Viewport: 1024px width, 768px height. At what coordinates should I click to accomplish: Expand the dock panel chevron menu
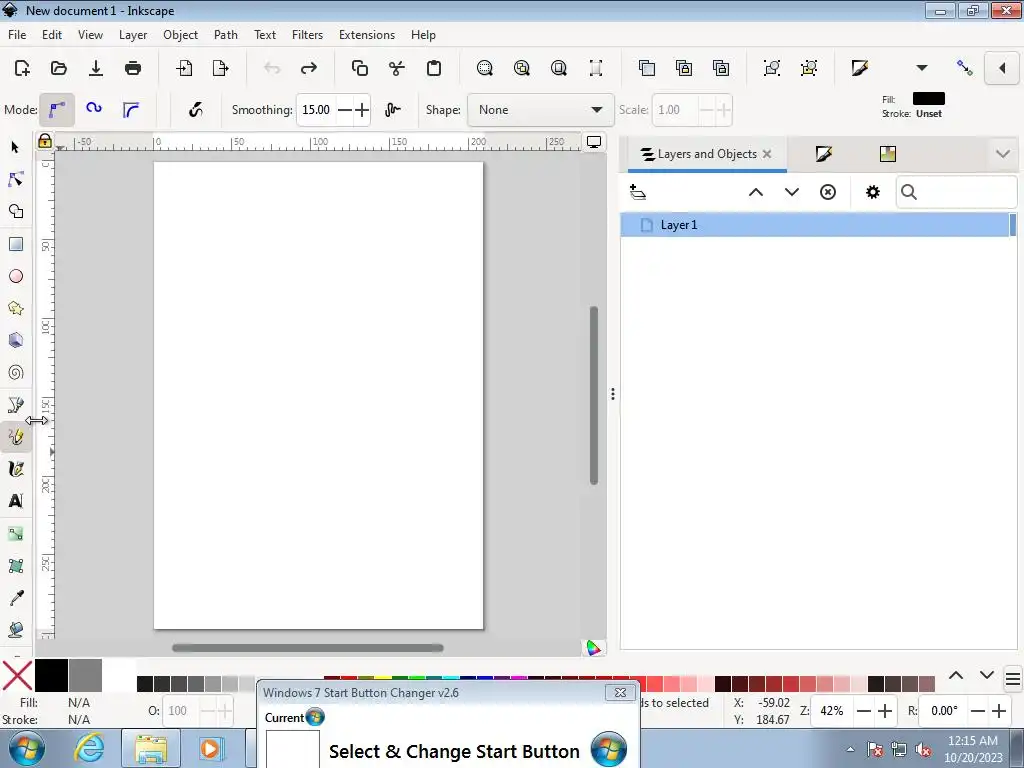coord(1002,154)
